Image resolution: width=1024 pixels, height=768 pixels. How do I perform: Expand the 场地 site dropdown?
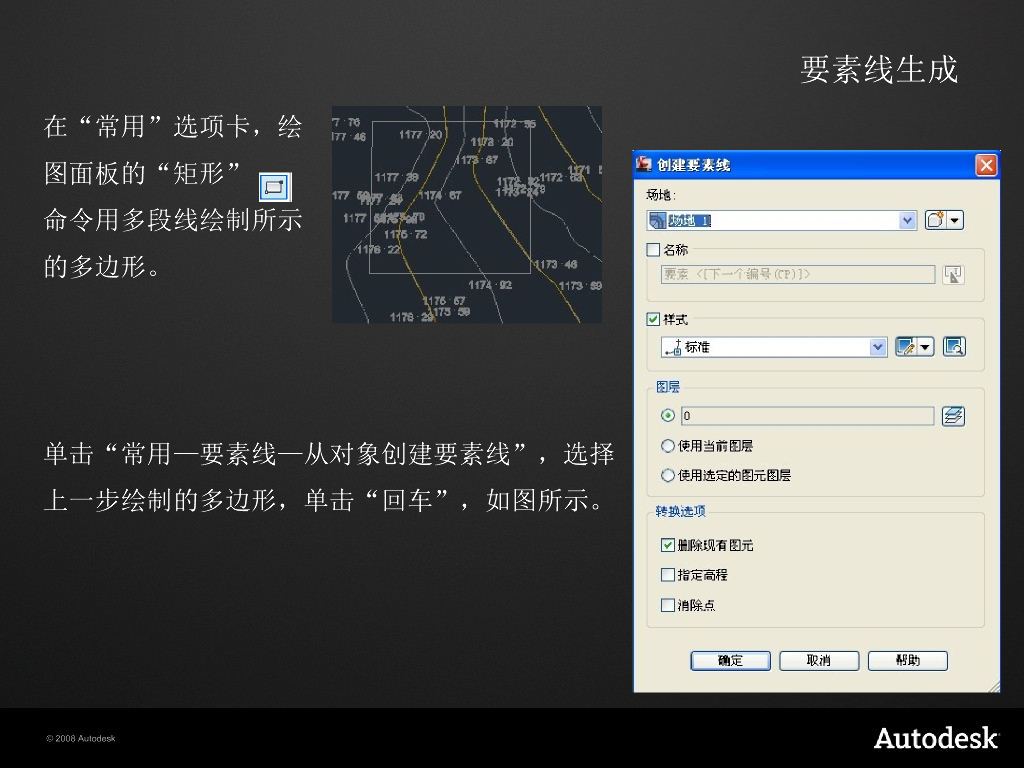(x=907, y=221)
